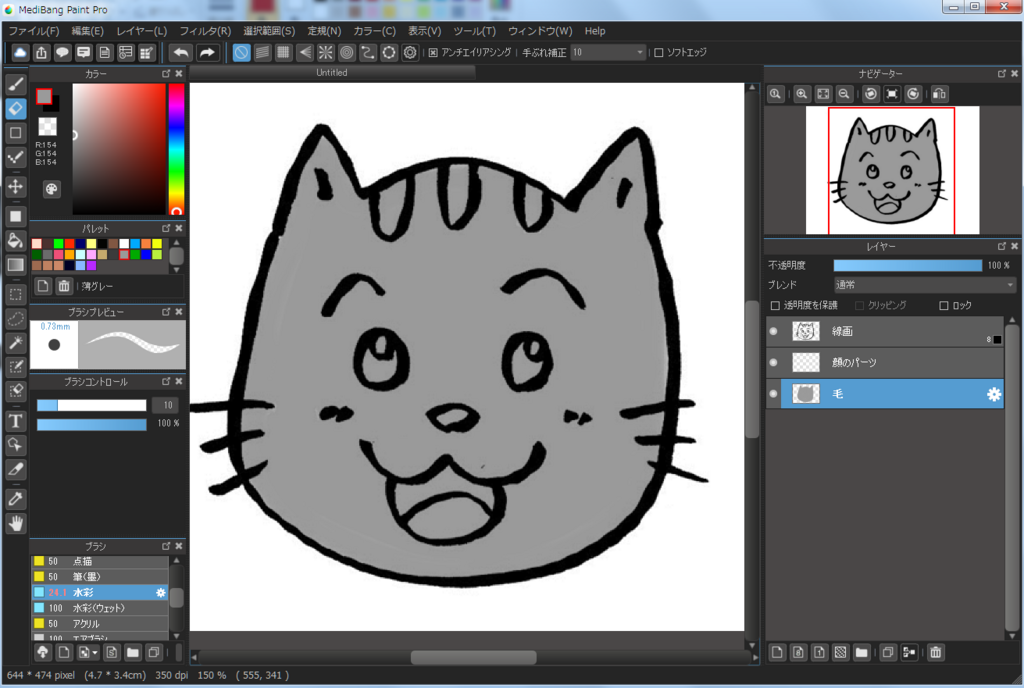
Task: Select the 水彩(ウェット) brush
Action: (x=100, y=608)
